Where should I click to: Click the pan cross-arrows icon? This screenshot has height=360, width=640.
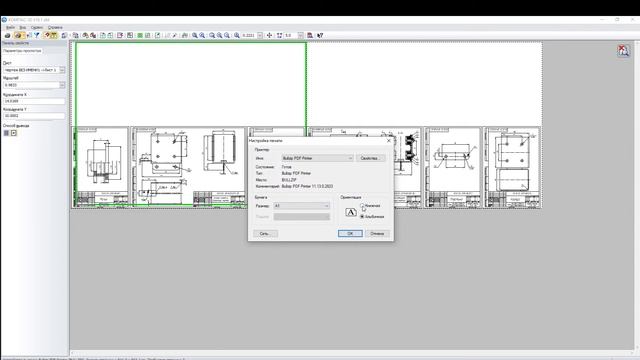(x=269, y=36)
